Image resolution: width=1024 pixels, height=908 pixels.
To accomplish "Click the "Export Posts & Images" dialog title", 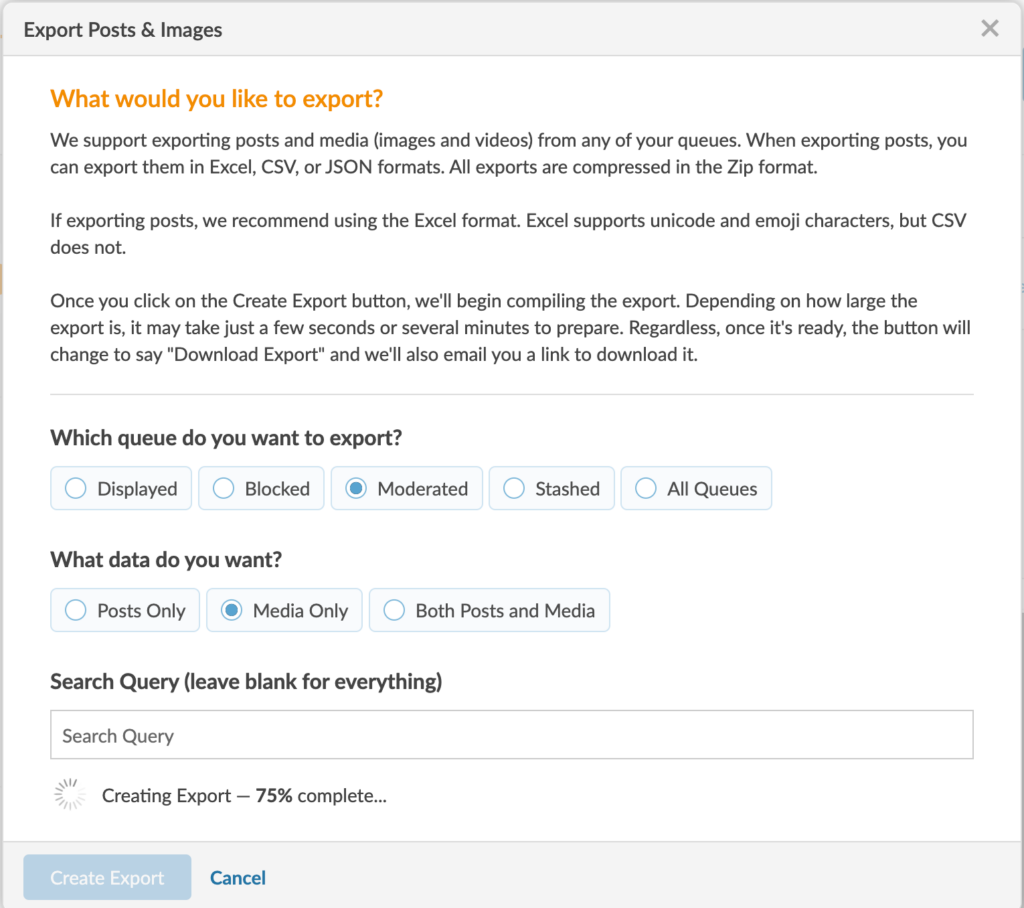I will [x=123, y=29].
